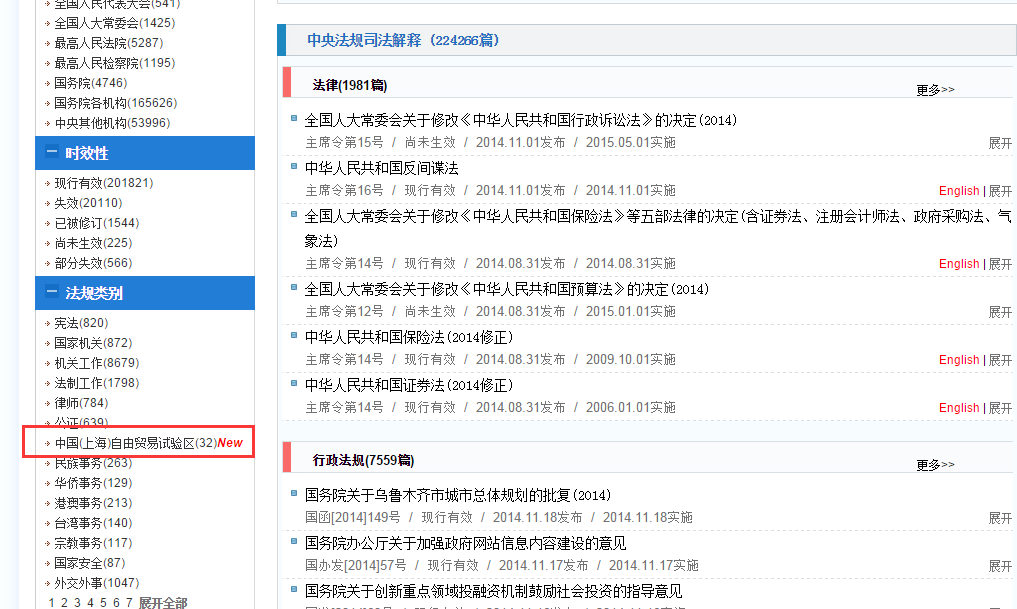
Task: Open English version of 中华人民共和国反间谍法
Action: (x=959, y=191)
